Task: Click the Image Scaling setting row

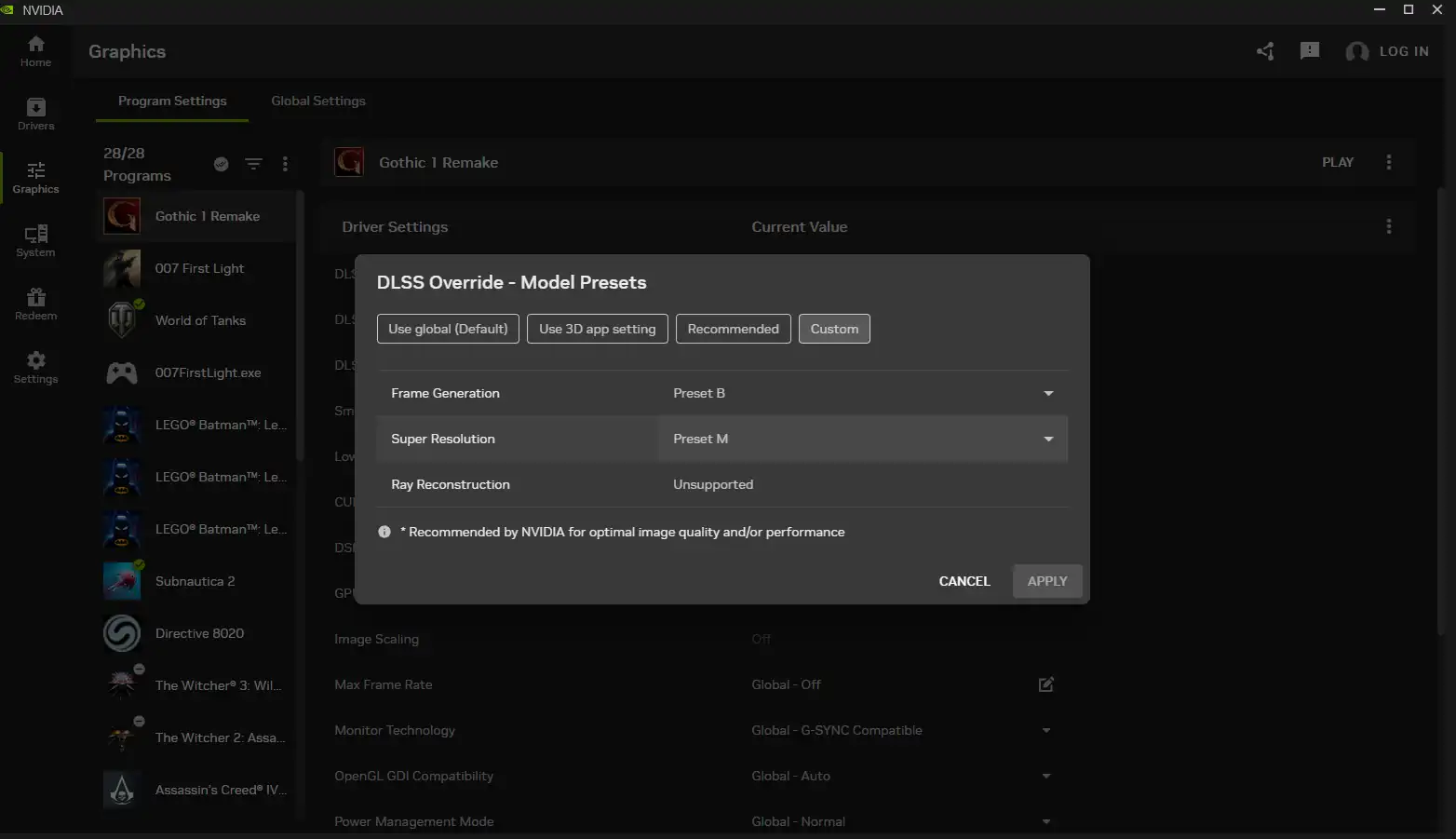Action: [x=698, y=639]
